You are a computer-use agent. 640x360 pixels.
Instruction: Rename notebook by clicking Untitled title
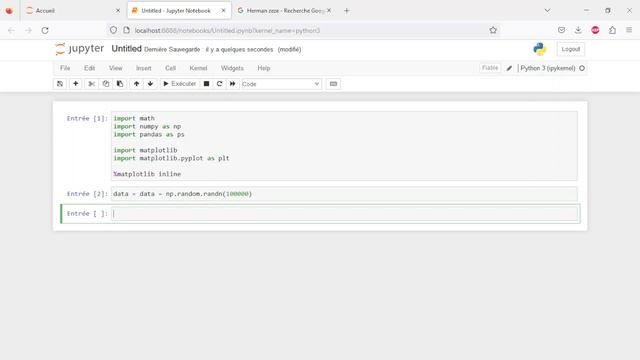(x=127, y=49)
